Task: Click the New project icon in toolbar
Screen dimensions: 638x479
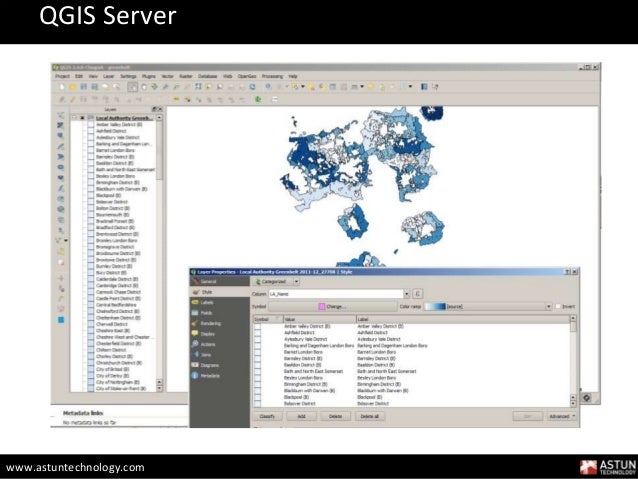Action: point(62,87)
